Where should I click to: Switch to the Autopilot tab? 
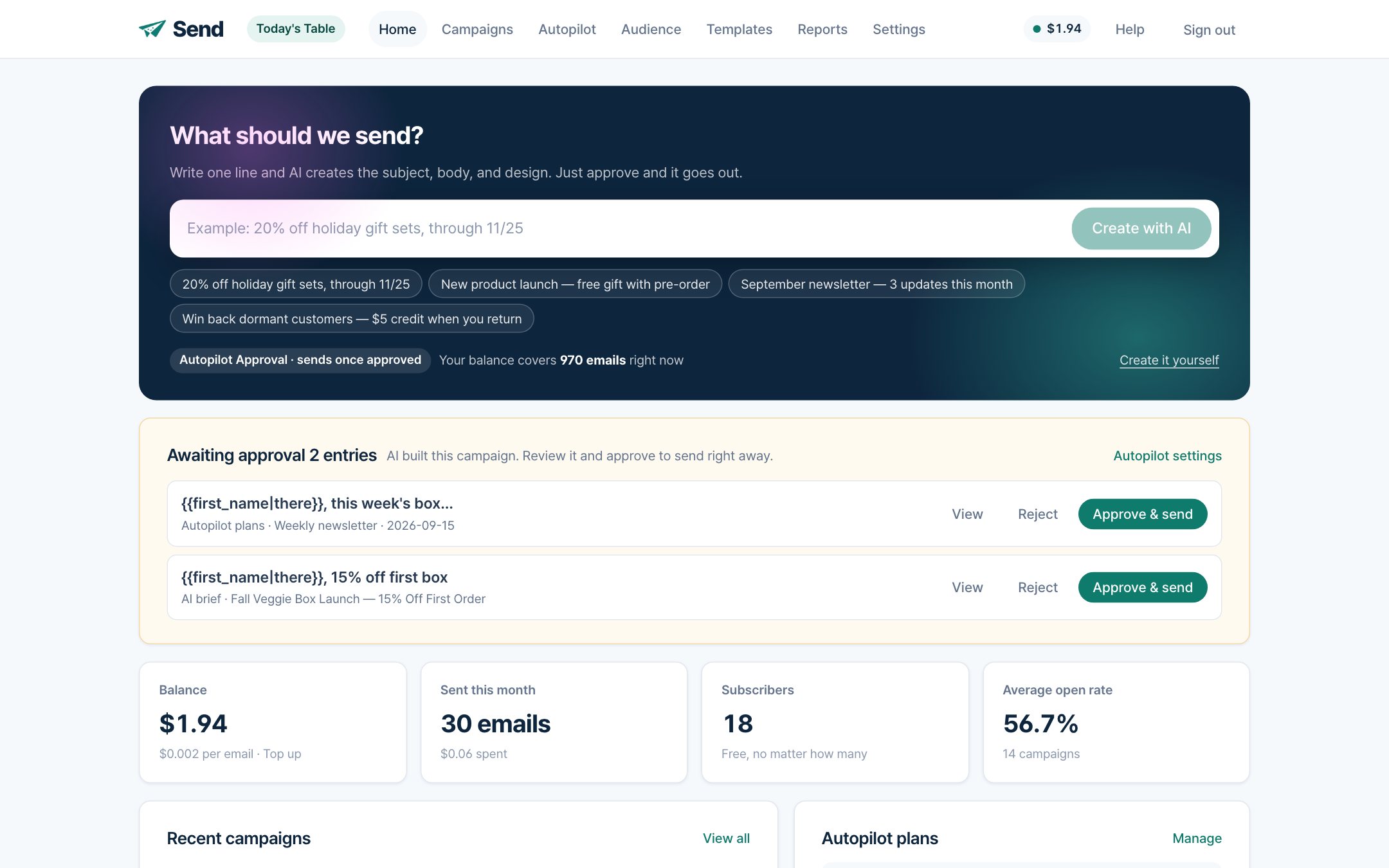(567, 29)
